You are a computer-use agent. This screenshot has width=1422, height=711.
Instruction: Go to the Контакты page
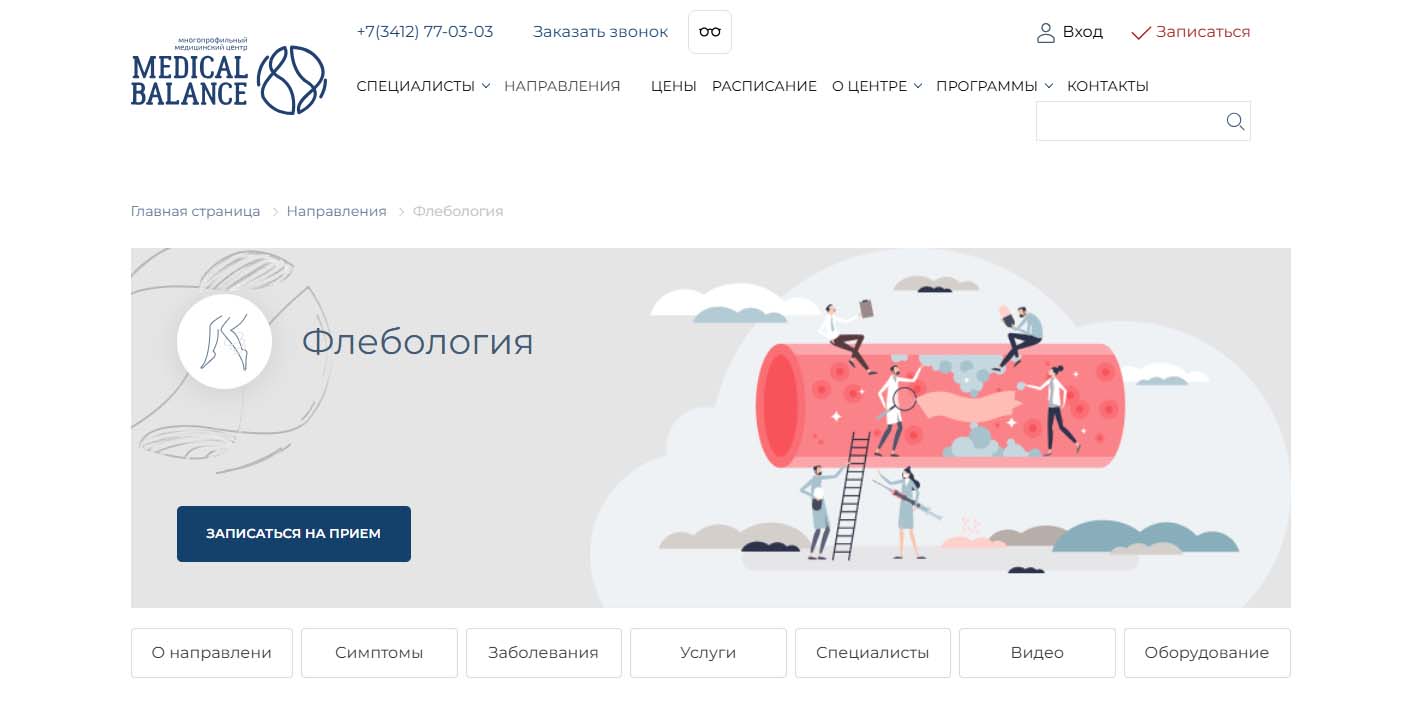click(x=1107, y=86)
